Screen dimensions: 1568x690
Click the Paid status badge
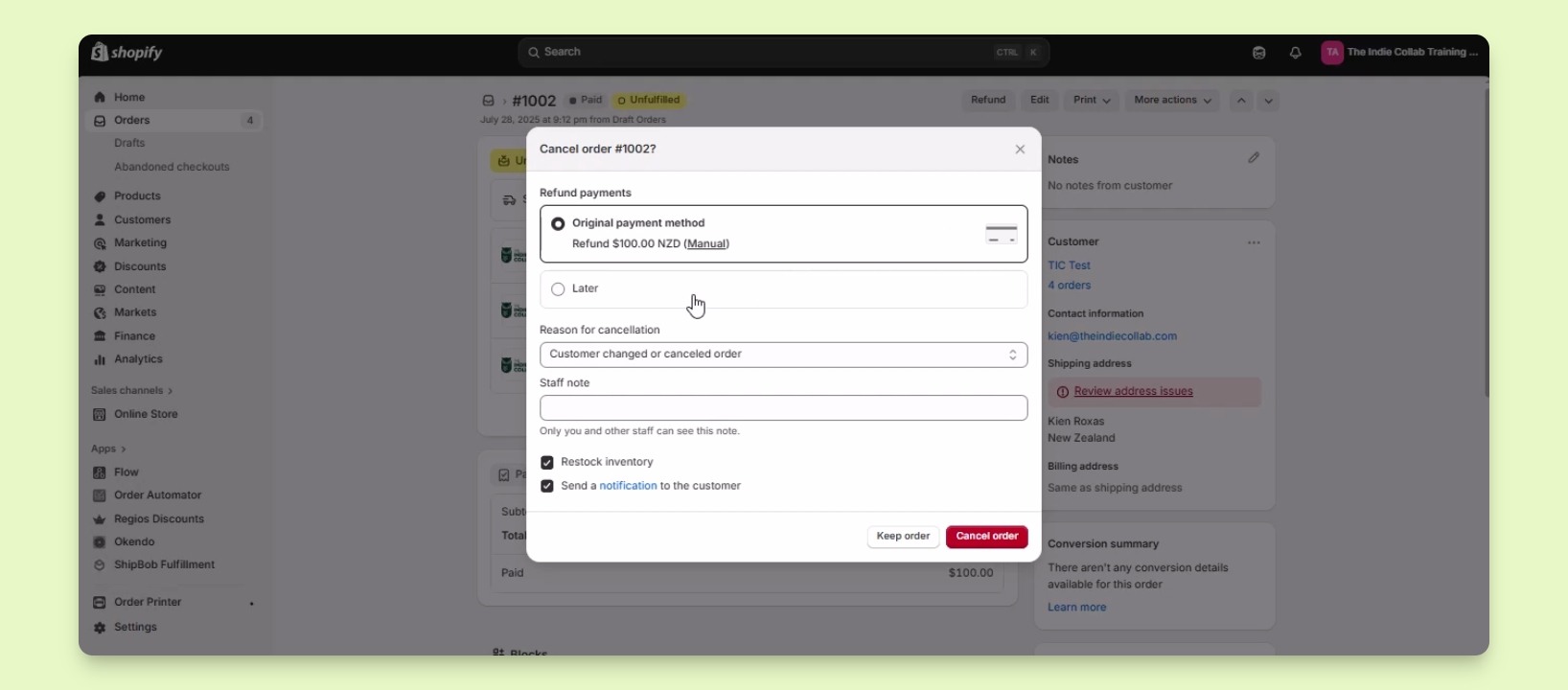pyautogui.click(x=586, y=101)
